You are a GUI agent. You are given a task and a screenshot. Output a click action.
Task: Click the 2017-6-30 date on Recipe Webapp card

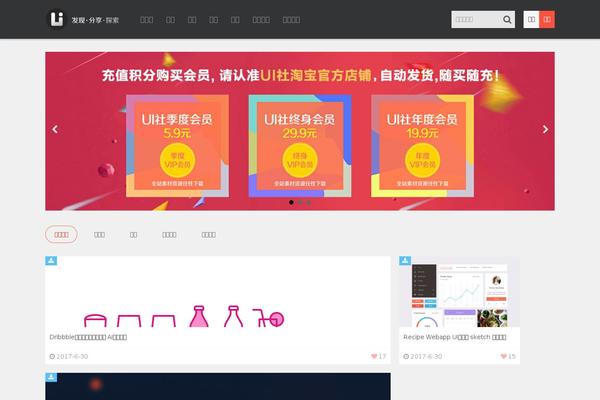tap(426, 356)
